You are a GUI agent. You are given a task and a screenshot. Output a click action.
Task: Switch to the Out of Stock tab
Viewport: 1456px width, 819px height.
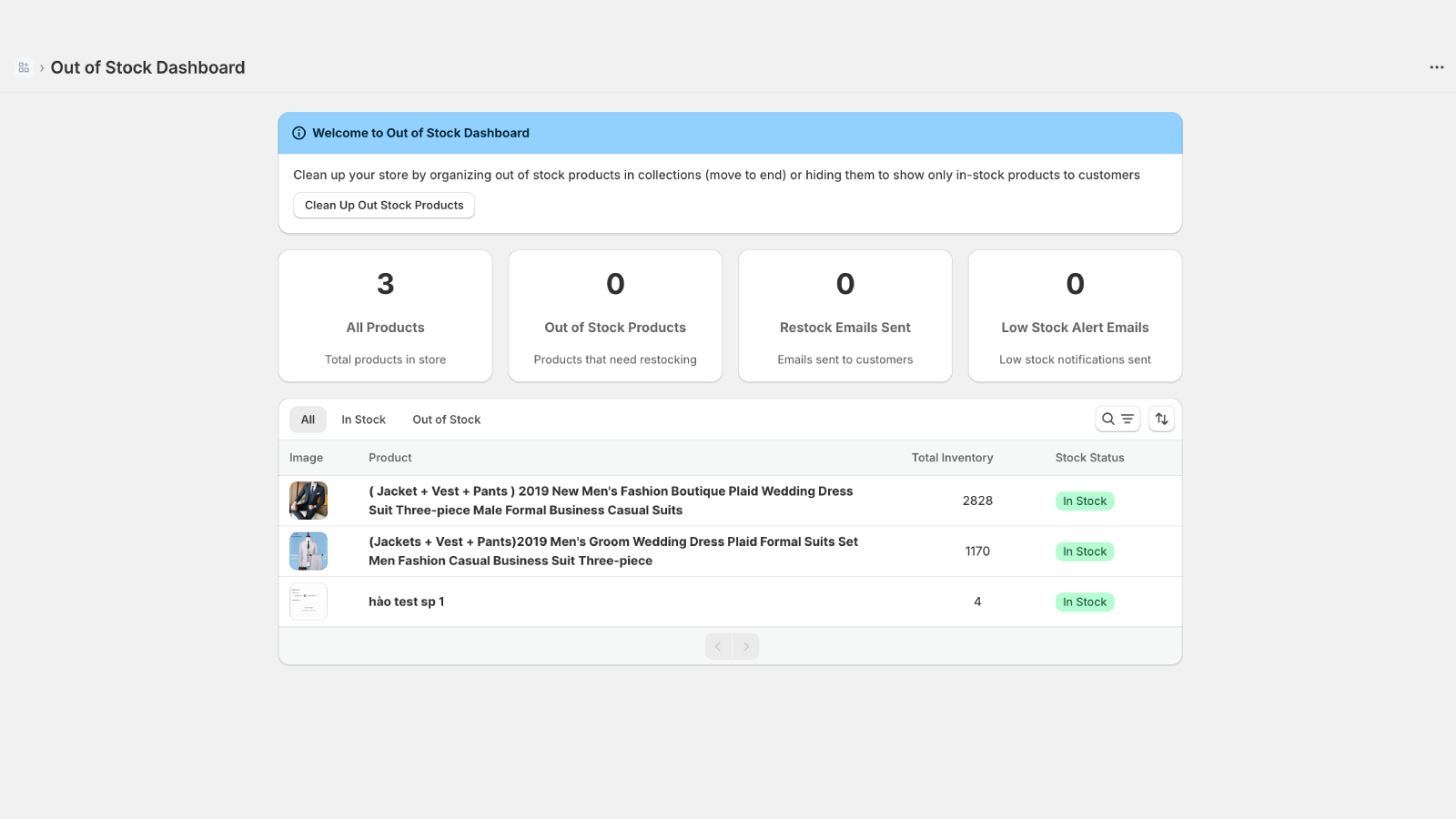[x=446, y=420]
